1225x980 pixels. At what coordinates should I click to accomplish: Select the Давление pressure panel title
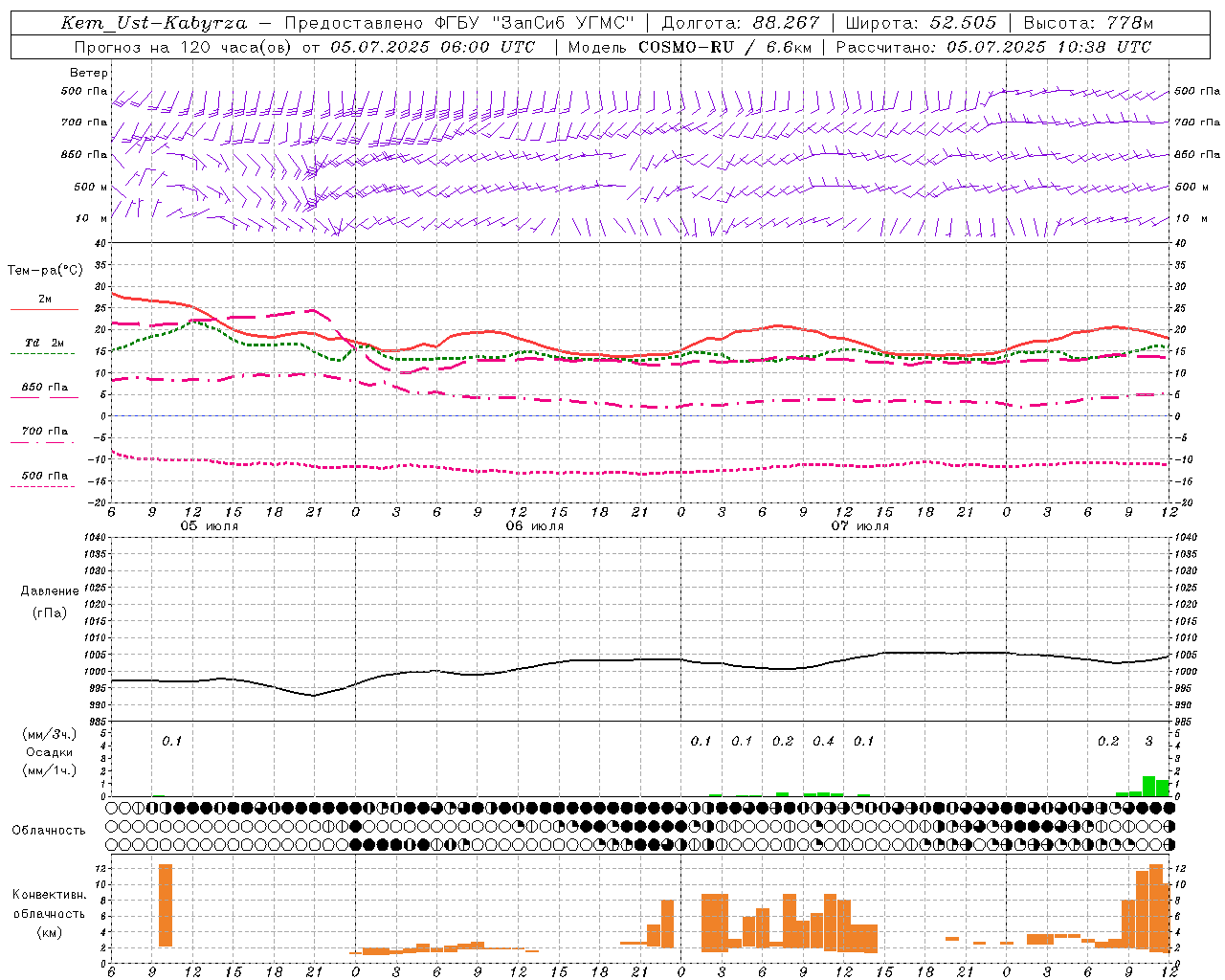(50, 591)
